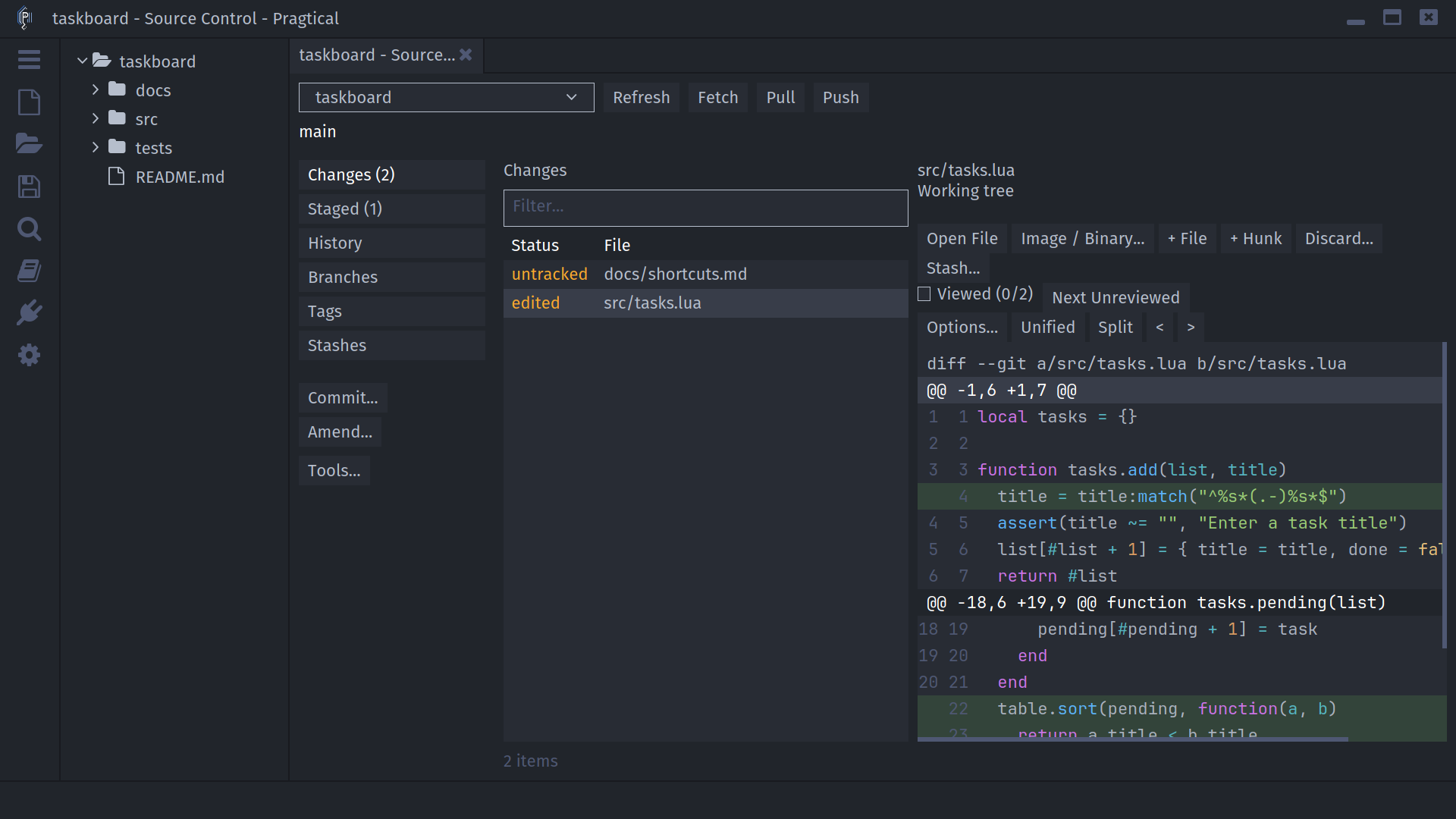
Task: Open the hamburger menu icon
Action: click(29, 60)
